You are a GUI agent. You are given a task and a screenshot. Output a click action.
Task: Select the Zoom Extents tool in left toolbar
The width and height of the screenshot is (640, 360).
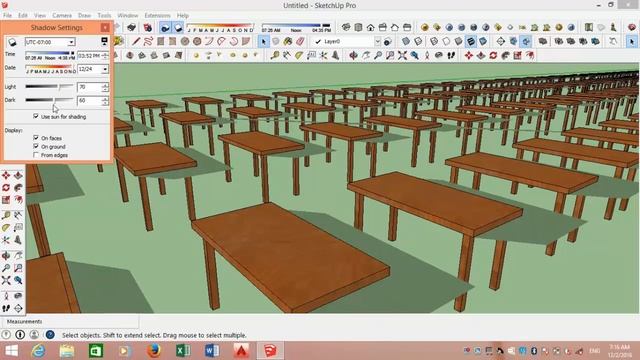6,280
